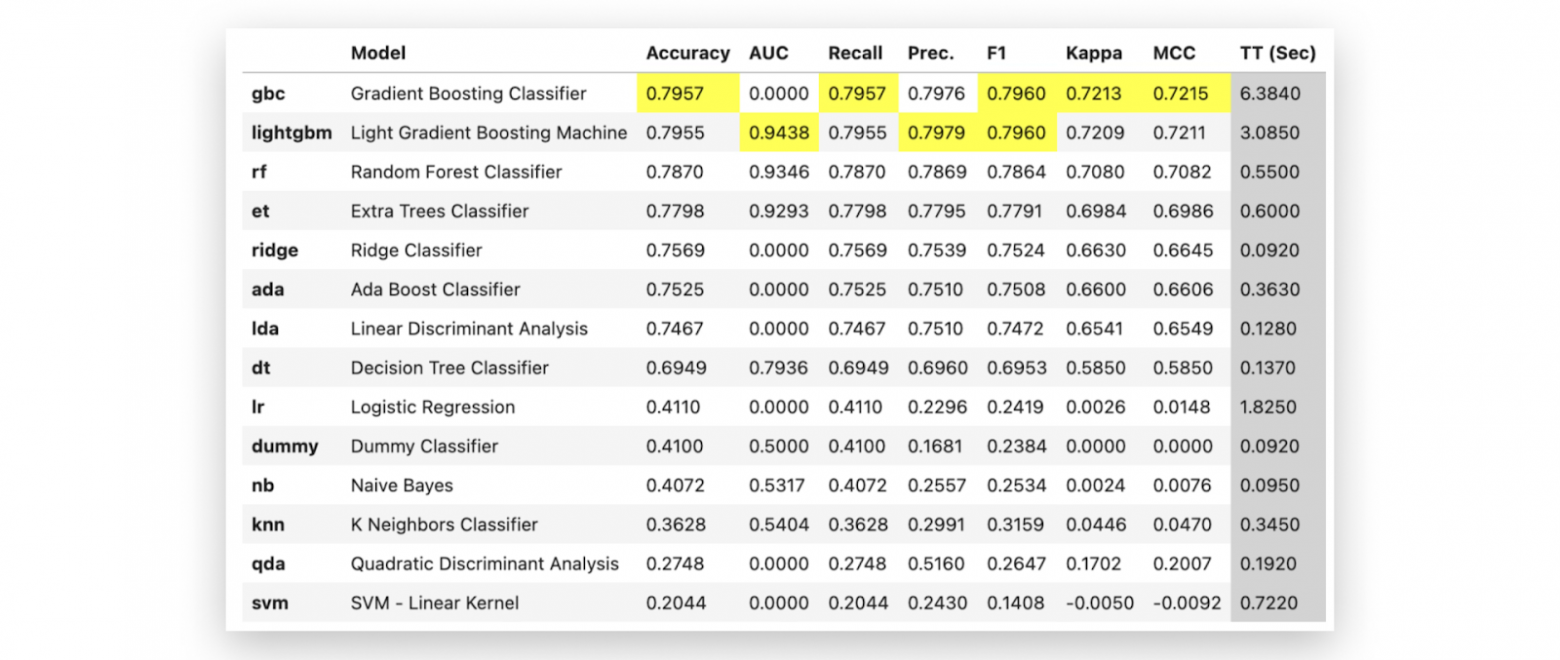Click the dummy row index label
Screen dimensions: 1560x660
pos(284,446)
